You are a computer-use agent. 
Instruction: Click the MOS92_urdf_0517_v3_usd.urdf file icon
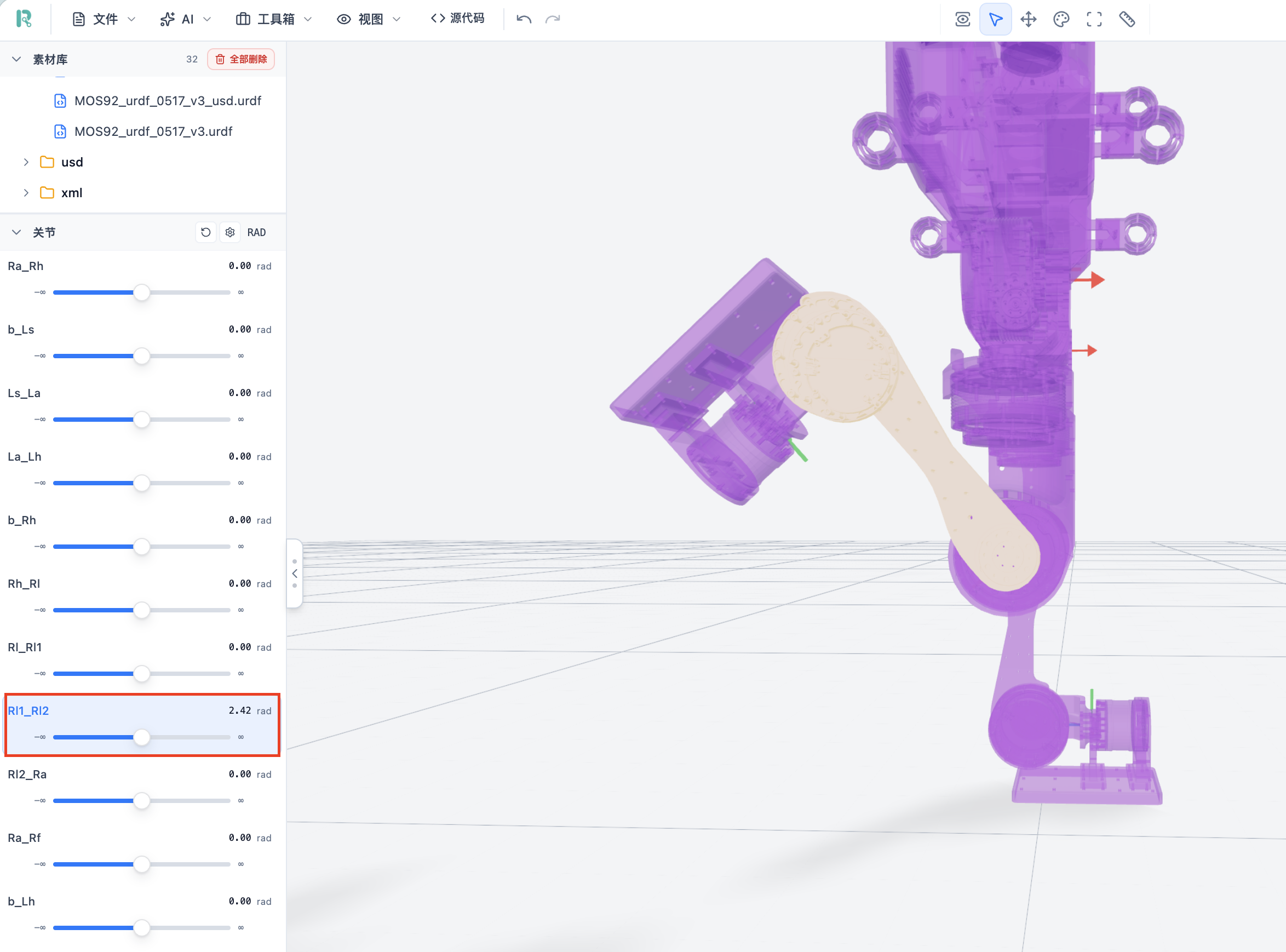pos(60,101)
